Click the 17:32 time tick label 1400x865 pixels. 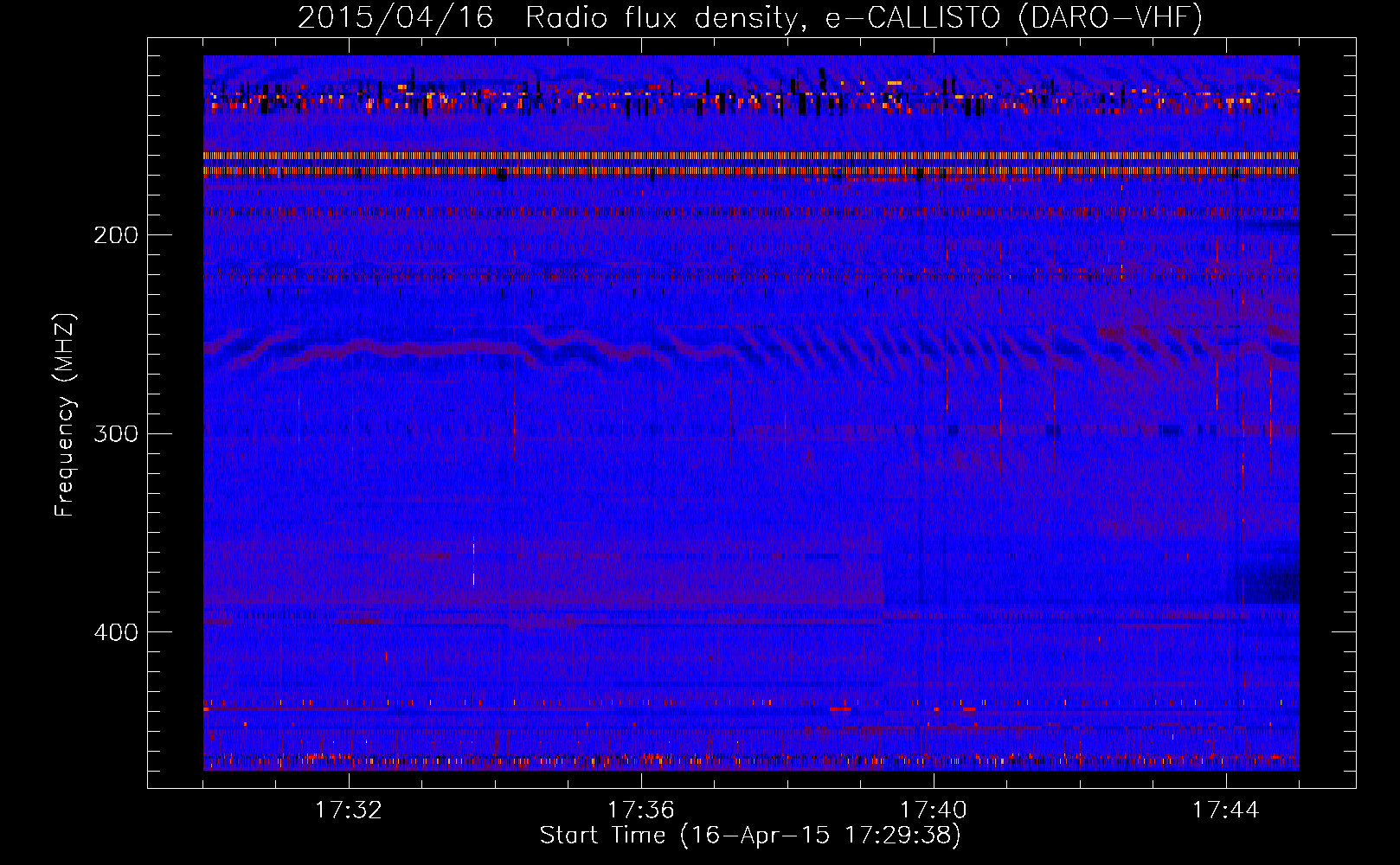click(349, 811)
